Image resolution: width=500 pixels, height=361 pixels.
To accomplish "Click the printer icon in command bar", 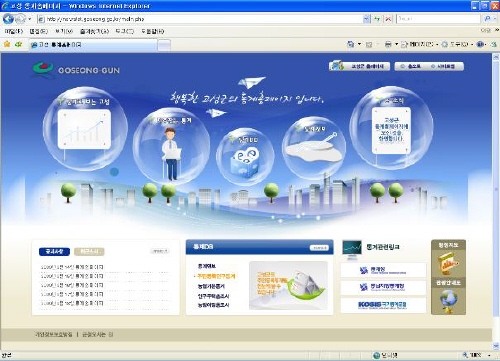I will click(388, 44).
